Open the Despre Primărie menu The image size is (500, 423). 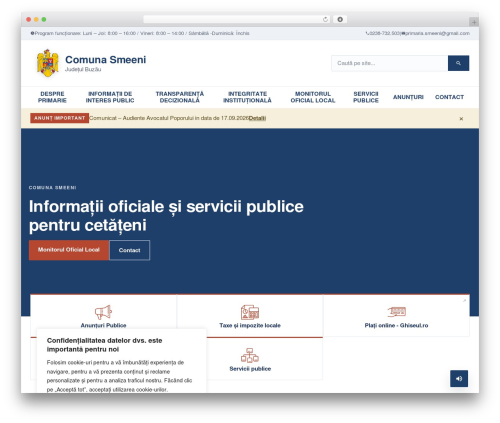(x=52, y=97)
